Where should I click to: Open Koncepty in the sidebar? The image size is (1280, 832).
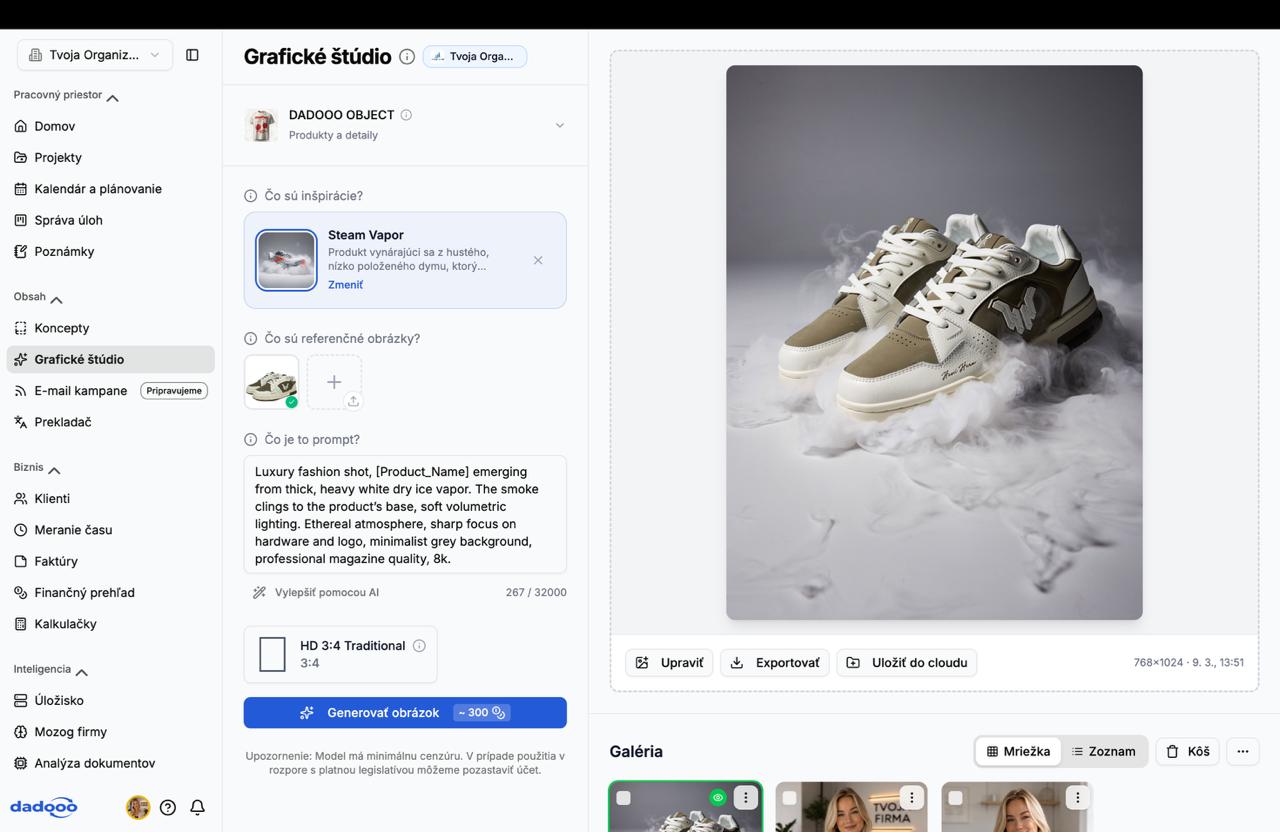(62, 328)
